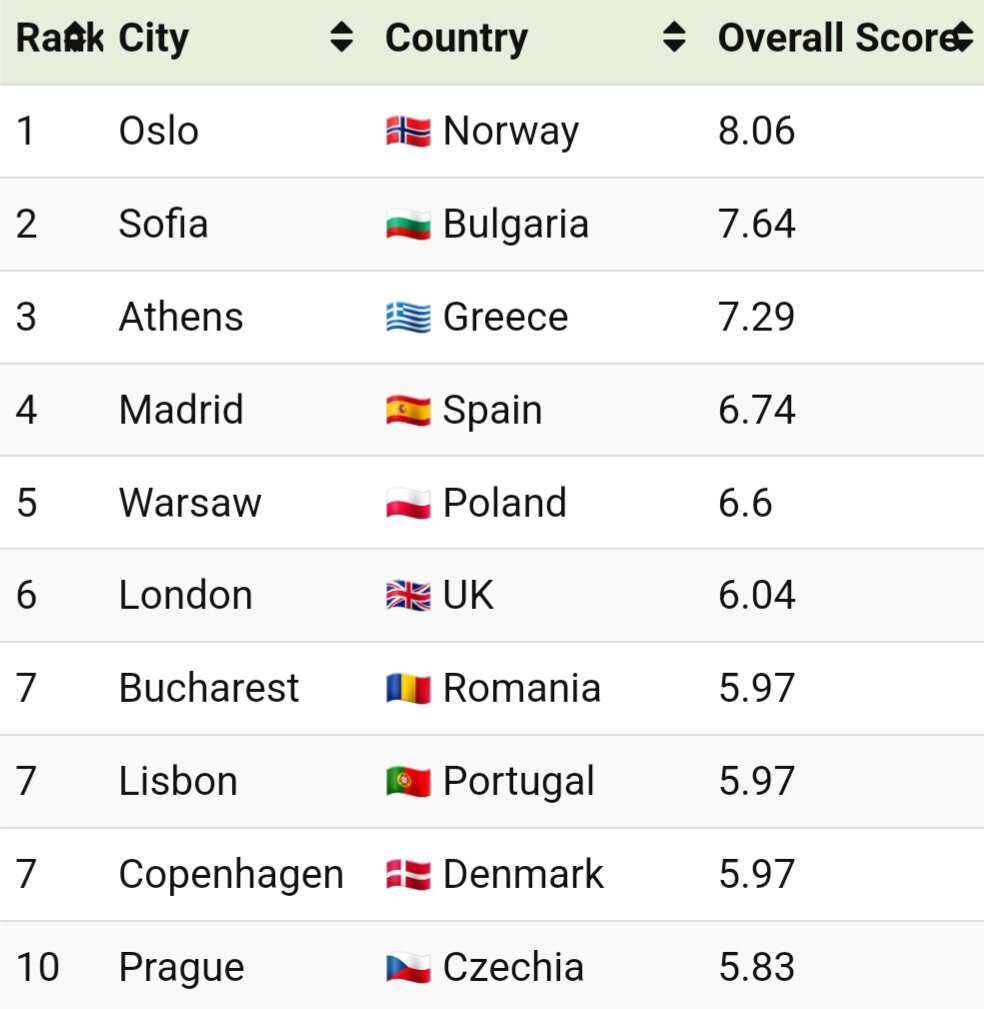The height and width of the screenshot is (1009, 984).
Task: Click the Poland flag icon
Action: point(408,503)
